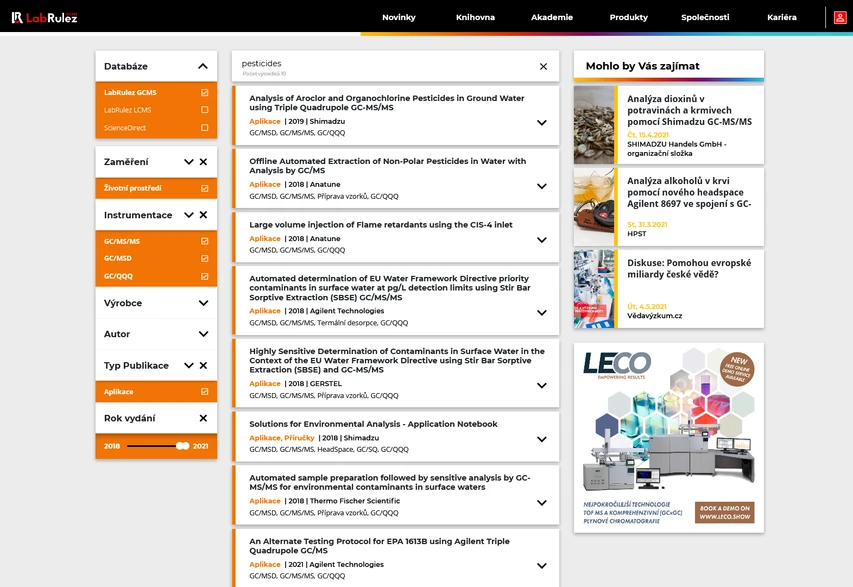Uncheck the LabRulez GCMS database checkbox

[x=205, y=93]
